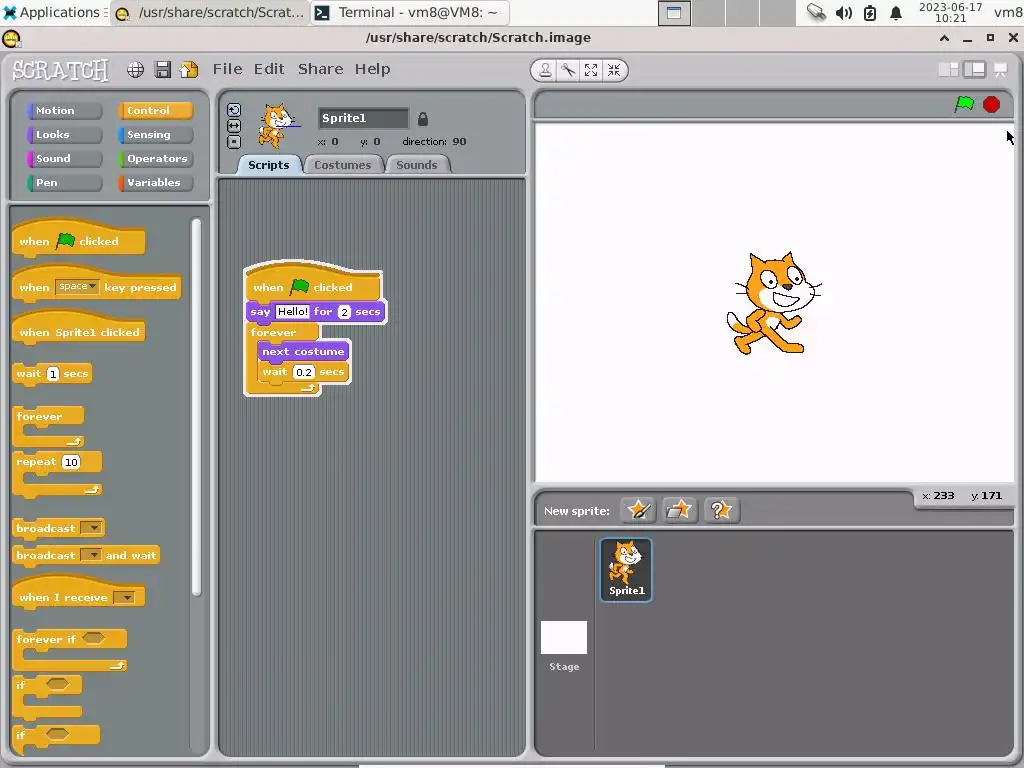
Task: Toggle the sprite drag lock icon
Action: click(423, 119)
